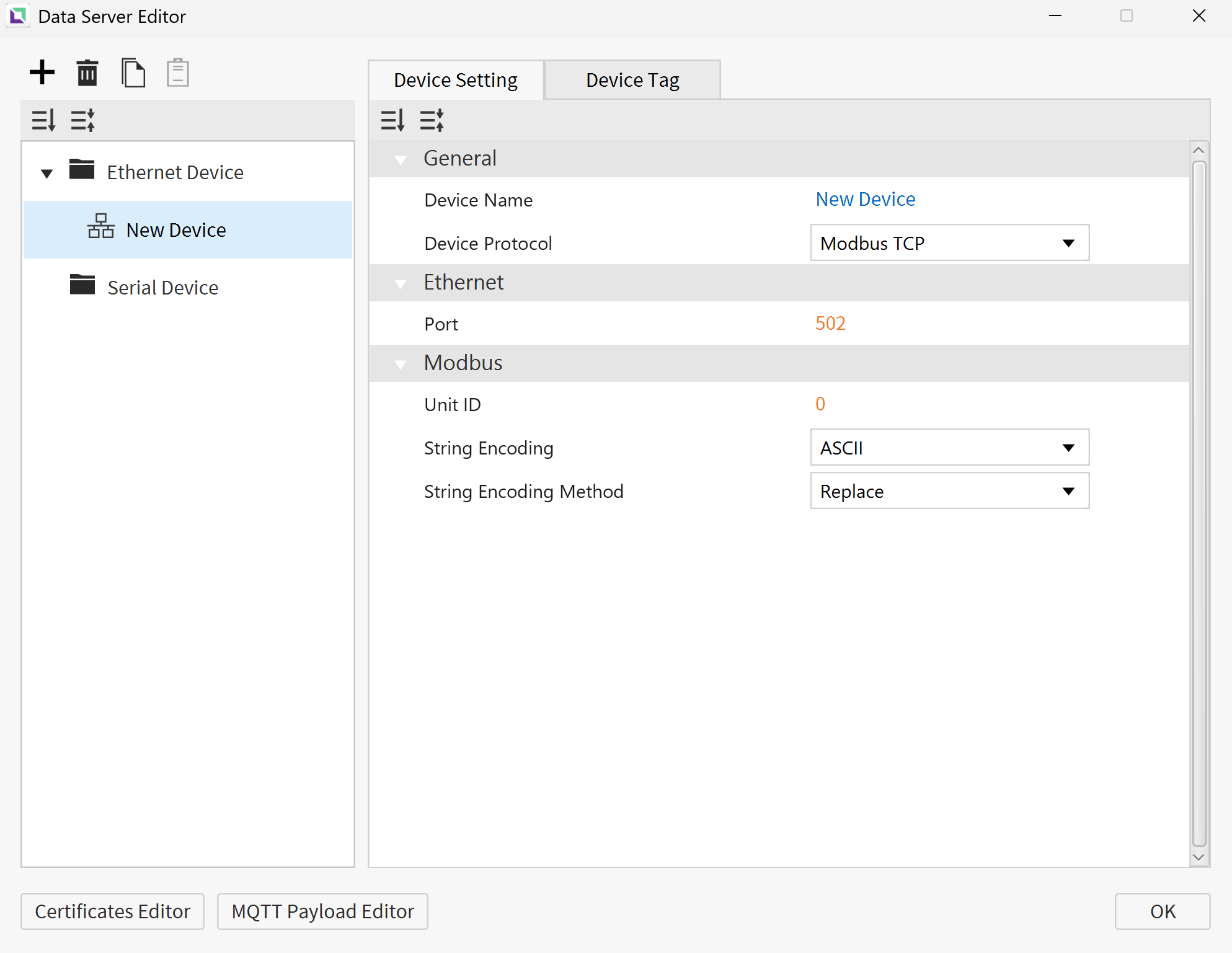Screen dimensions: 1232x953
Task: Click the scrollbar up arrow
Action: pos(1199,150)
